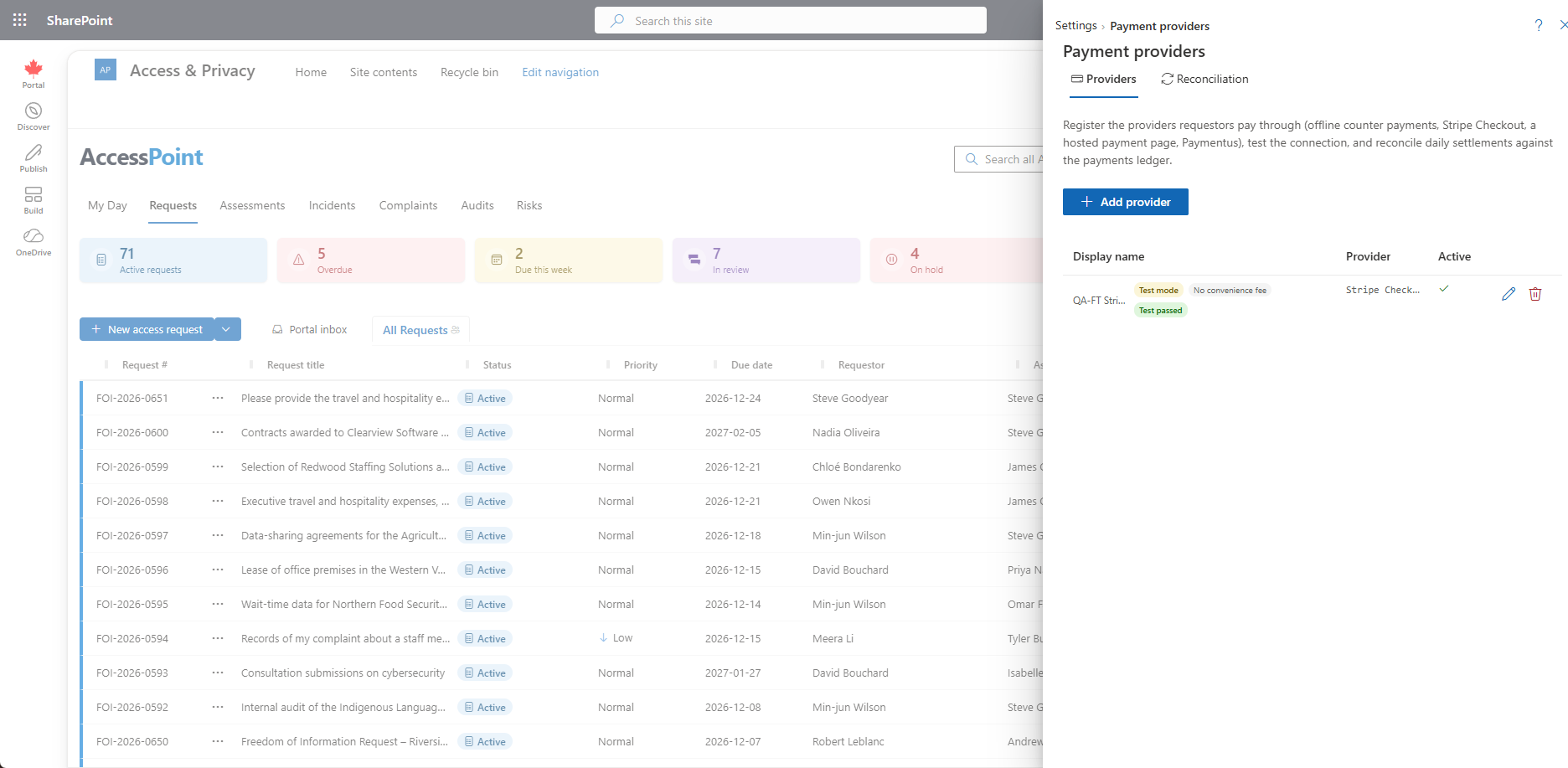This screenshot has height=768, width=1568.
Task: Go to the Incidents tab
Action: [x=332, y=205]
